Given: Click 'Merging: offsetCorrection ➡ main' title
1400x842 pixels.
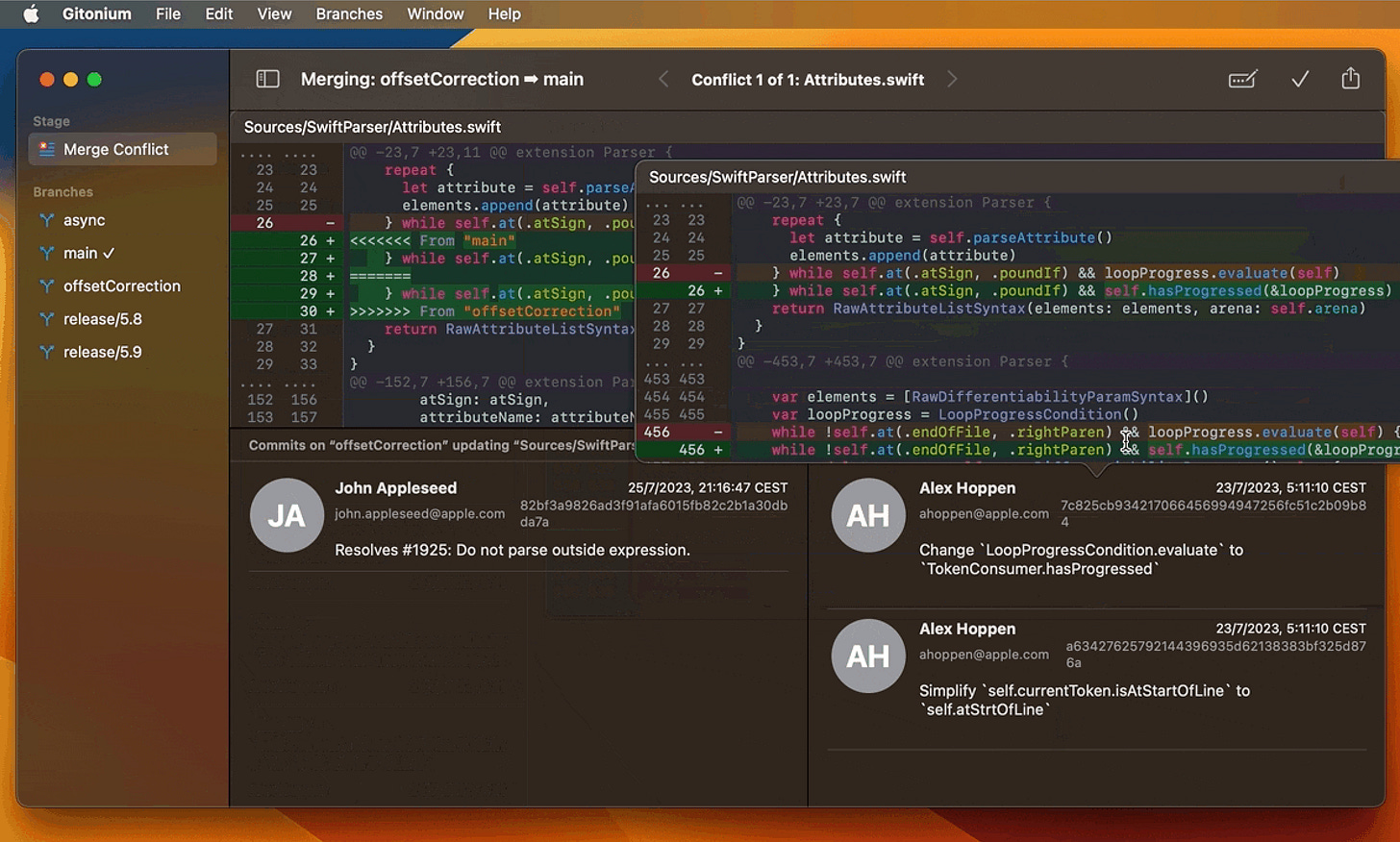Looking at the screenshot, I should [x=442, y=80].
